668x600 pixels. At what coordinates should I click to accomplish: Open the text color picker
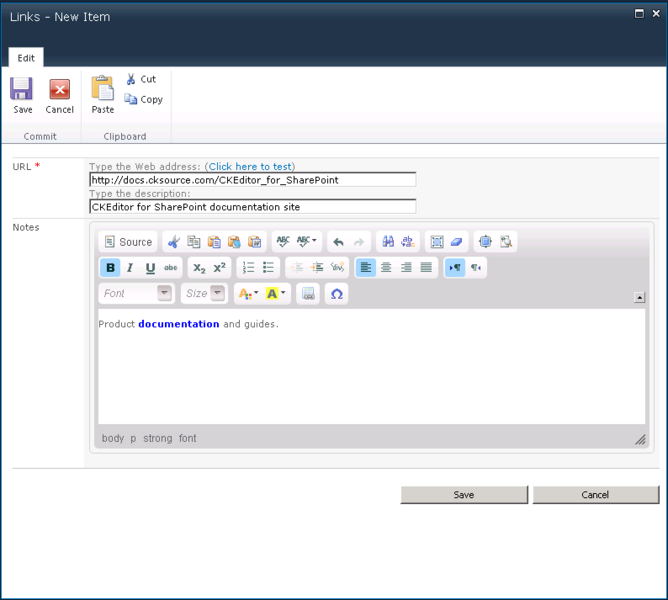pos(248,294)
